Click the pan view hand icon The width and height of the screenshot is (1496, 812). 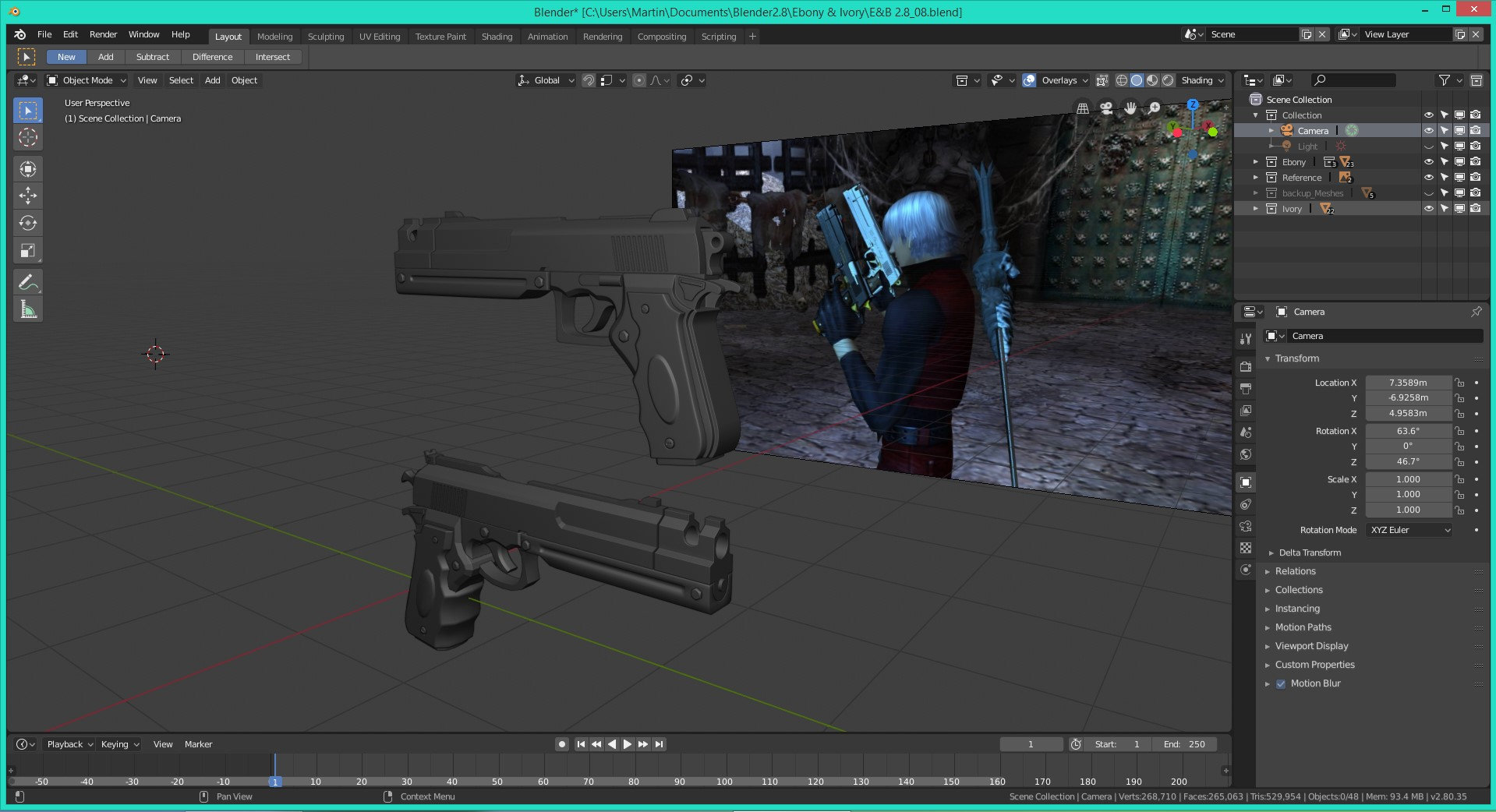[1130, 108]
